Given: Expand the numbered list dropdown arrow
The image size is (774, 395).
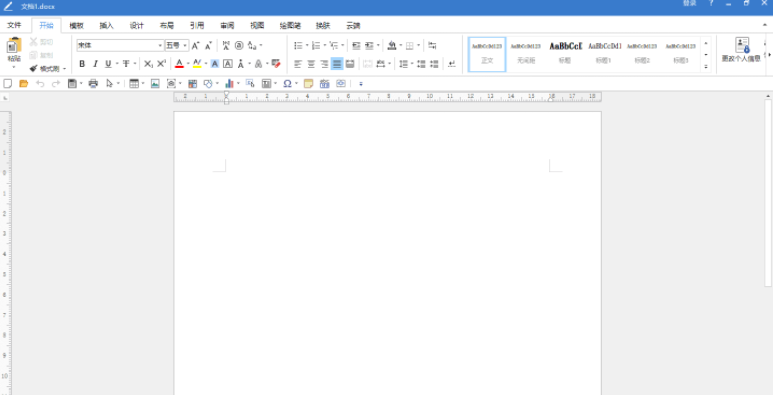Looking at the screenshot, I should [x=324, y=45].
